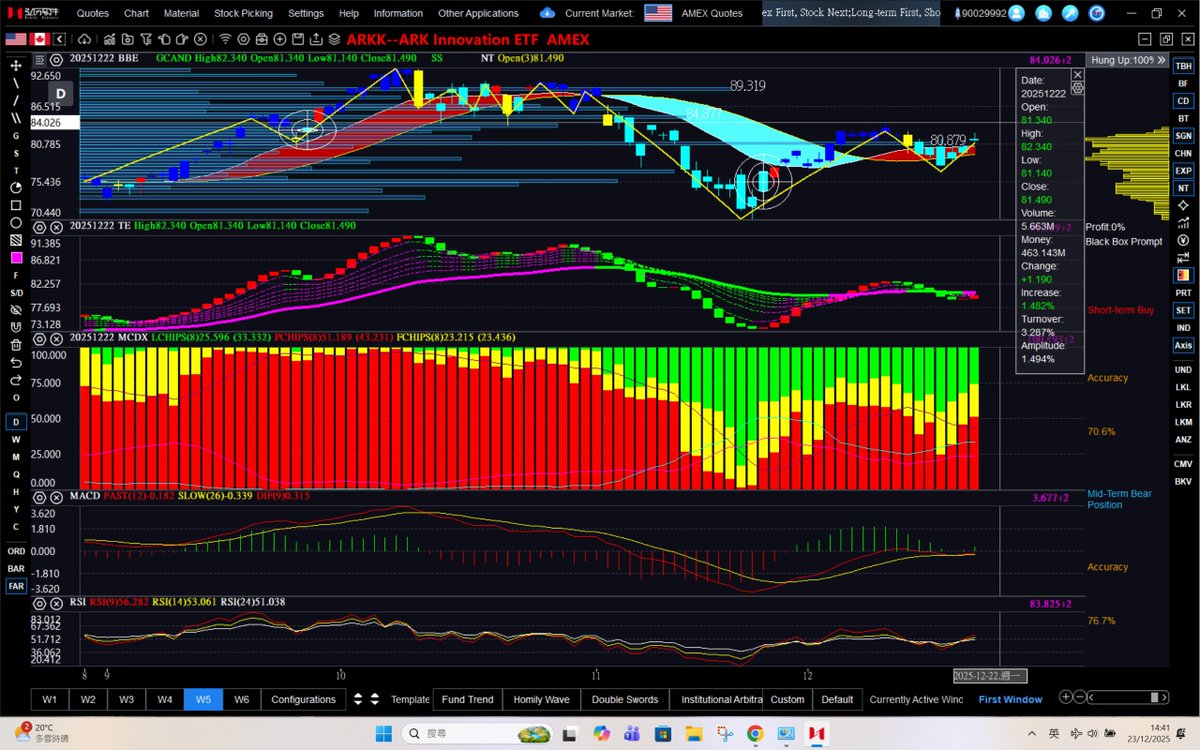
Task: Collapse the toolbar with the left arrow
Action: click(x=60, y=40)
